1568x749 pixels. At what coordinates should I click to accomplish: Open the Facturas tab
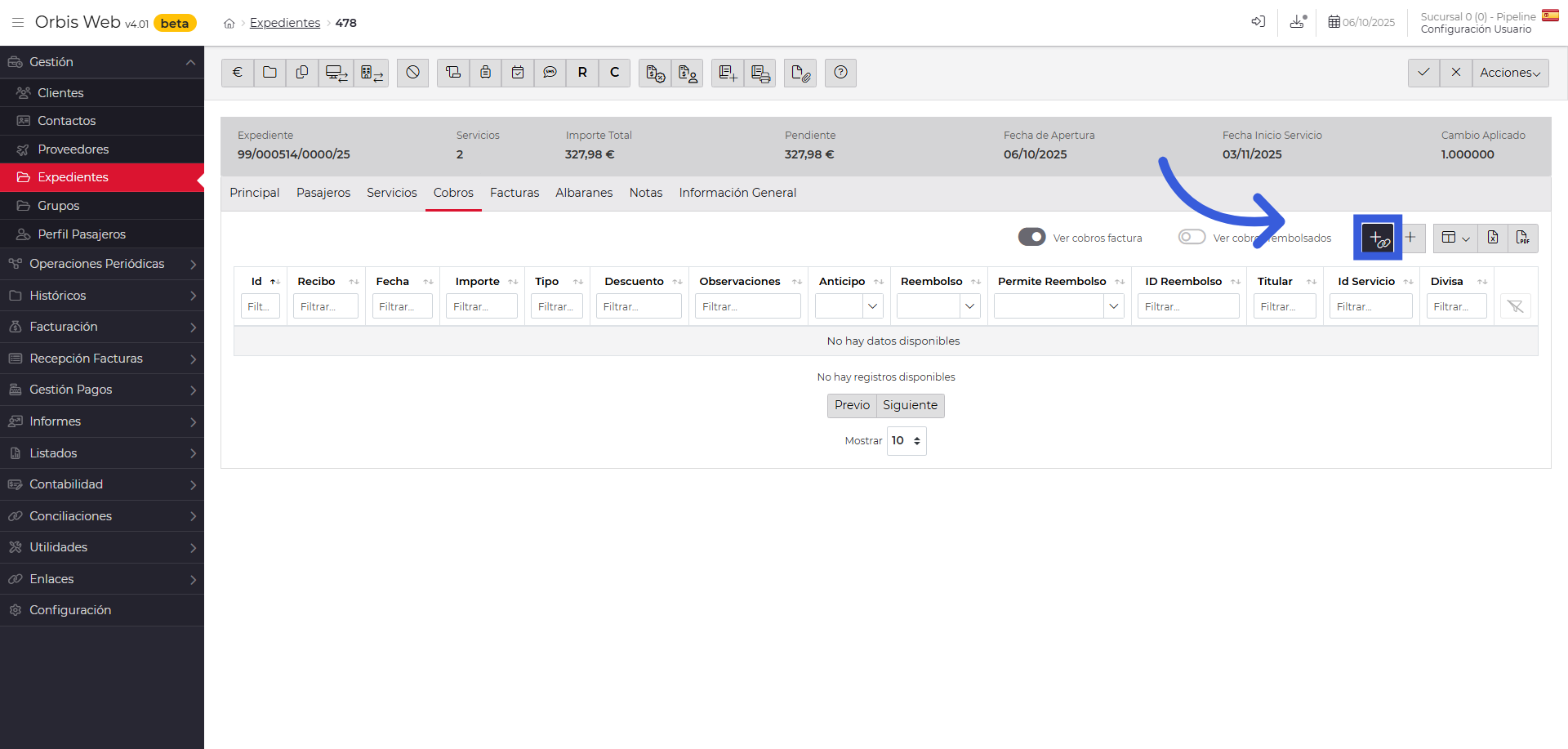pyautogui.click(x=514, y=193)
